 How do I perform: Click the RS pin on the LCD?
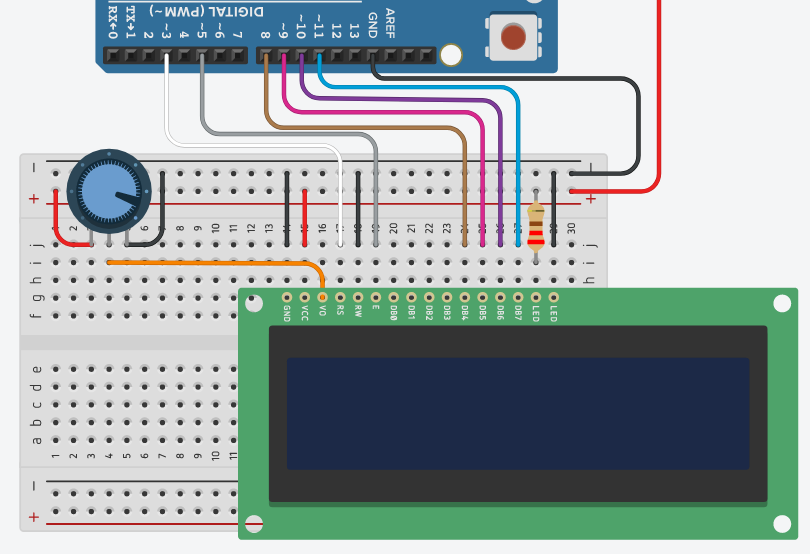[340, 297]
